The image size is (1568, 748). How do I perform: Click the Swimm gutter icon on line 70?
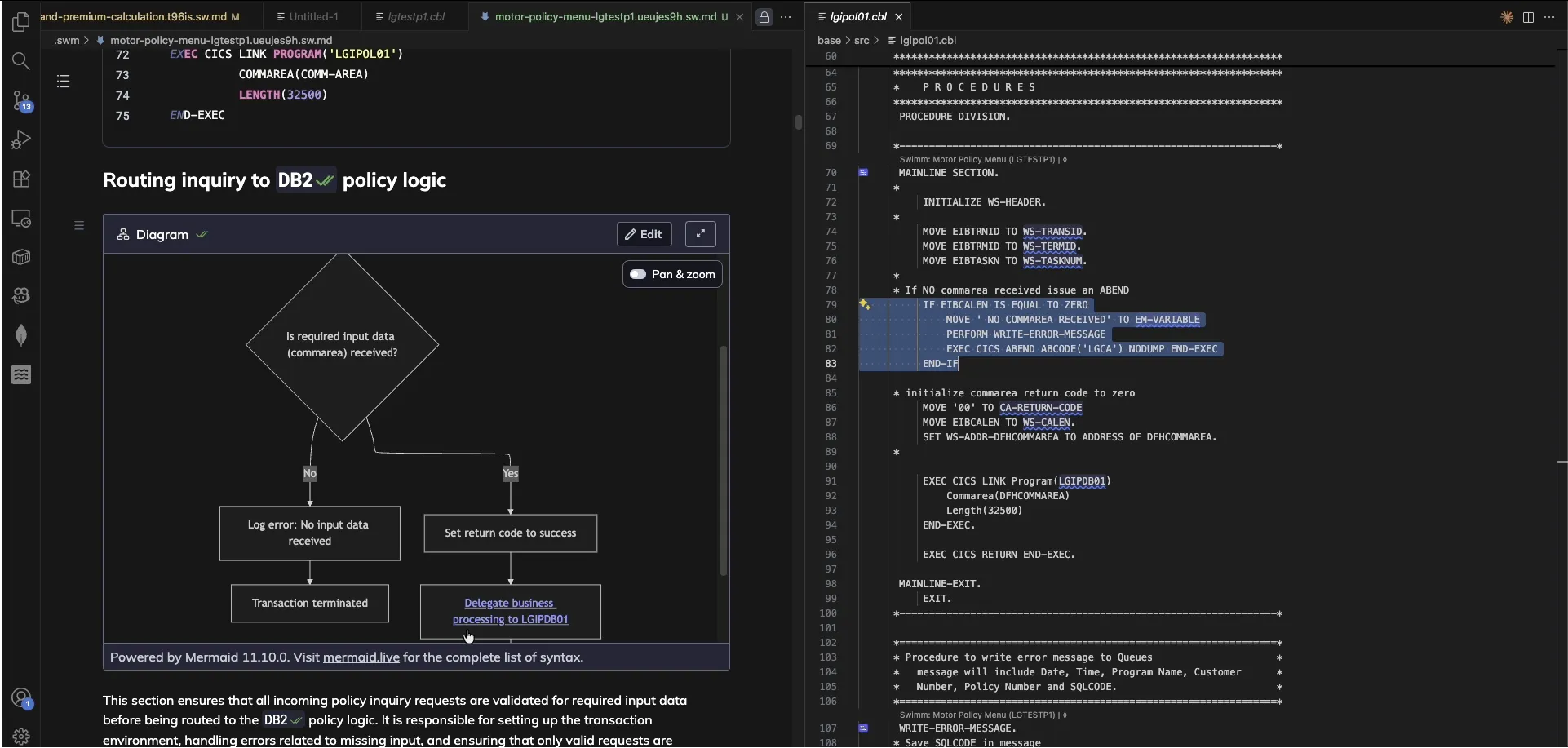pyautogui.click(x=863, y=173)
